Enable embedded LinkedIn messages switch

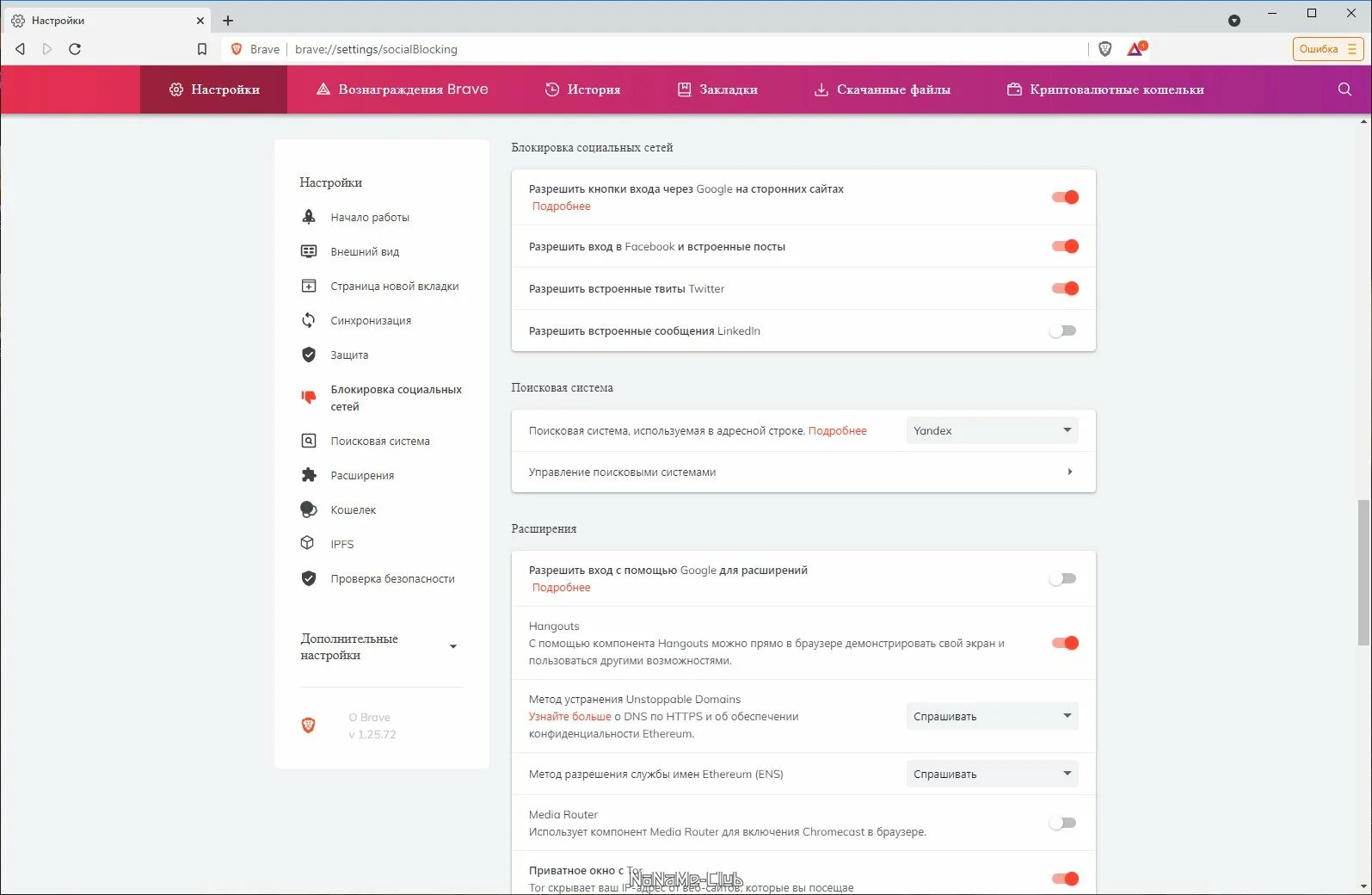coord(1063,330)
